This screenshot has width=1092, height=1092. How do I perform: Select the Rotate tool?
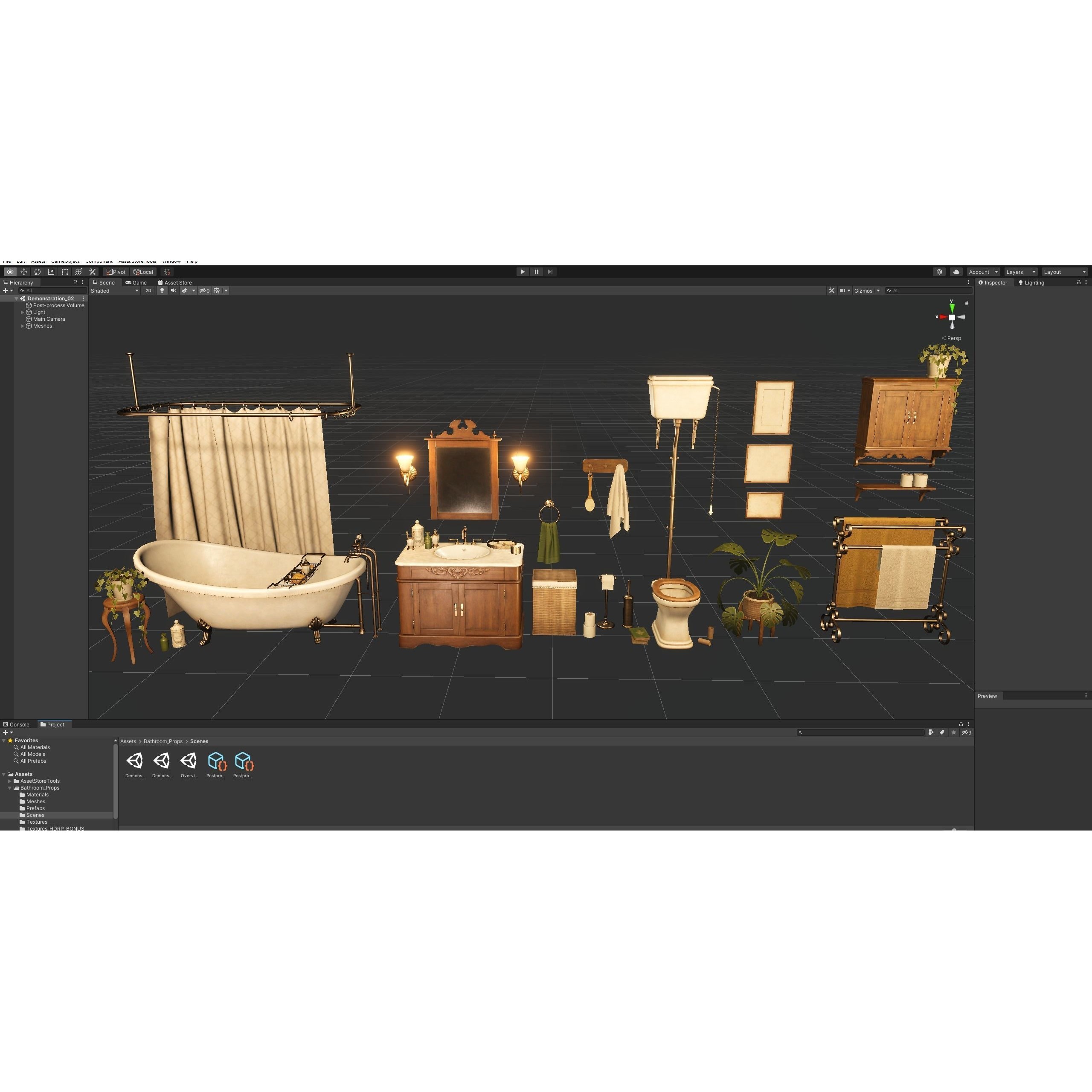click(x=37, y=272)
